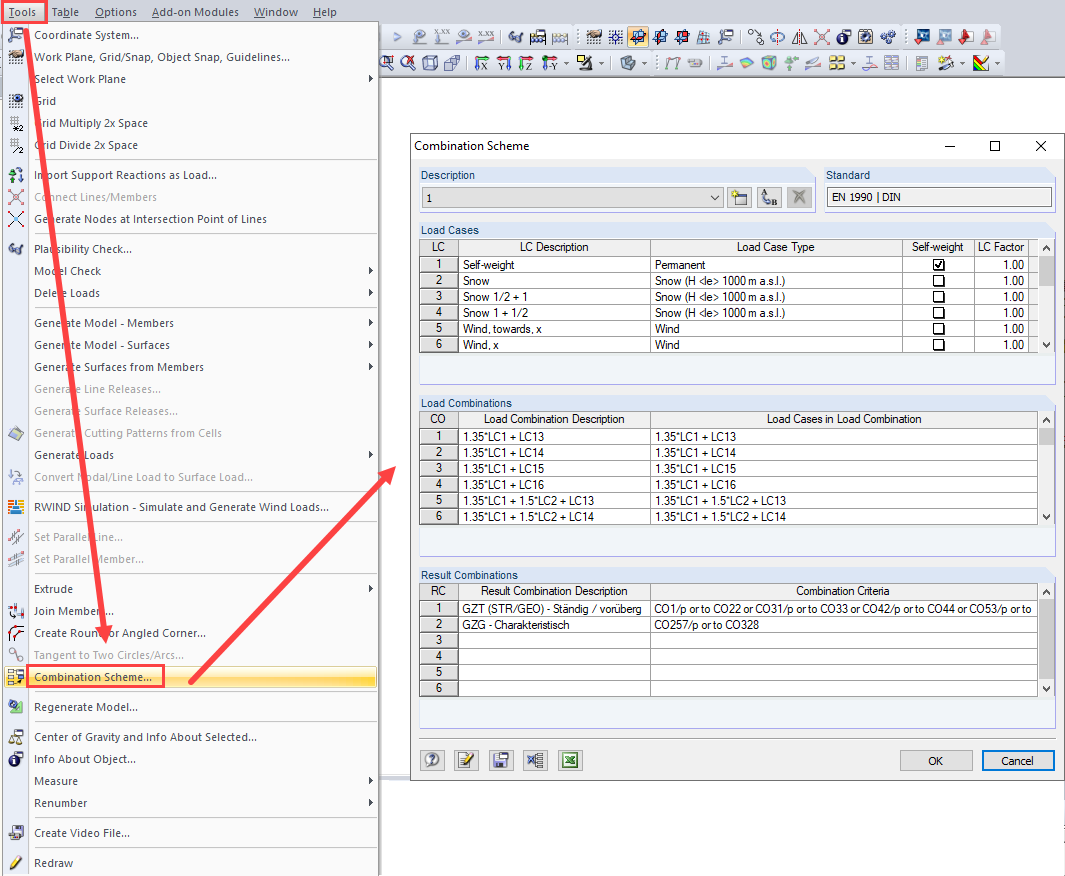Click the OK button
This screenshot has height=876, width=1065.
coord(936,761)
